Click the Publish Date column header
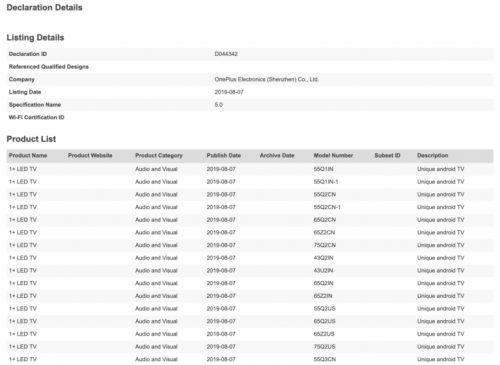 pyautogui.click(x=224, y=155)
